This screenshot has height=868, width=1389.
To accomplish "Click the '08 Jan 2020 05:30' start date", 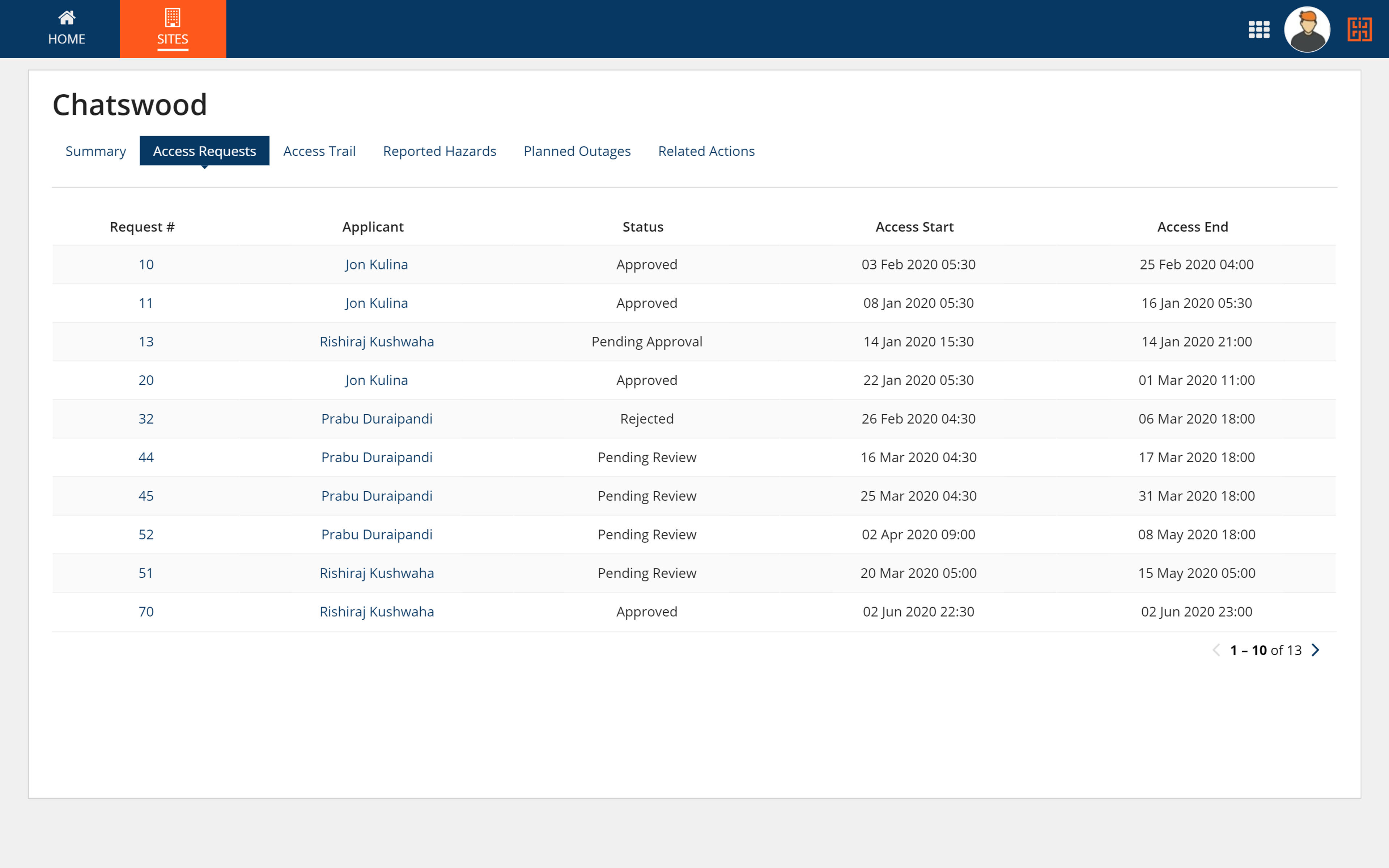I will click(918, 303).
